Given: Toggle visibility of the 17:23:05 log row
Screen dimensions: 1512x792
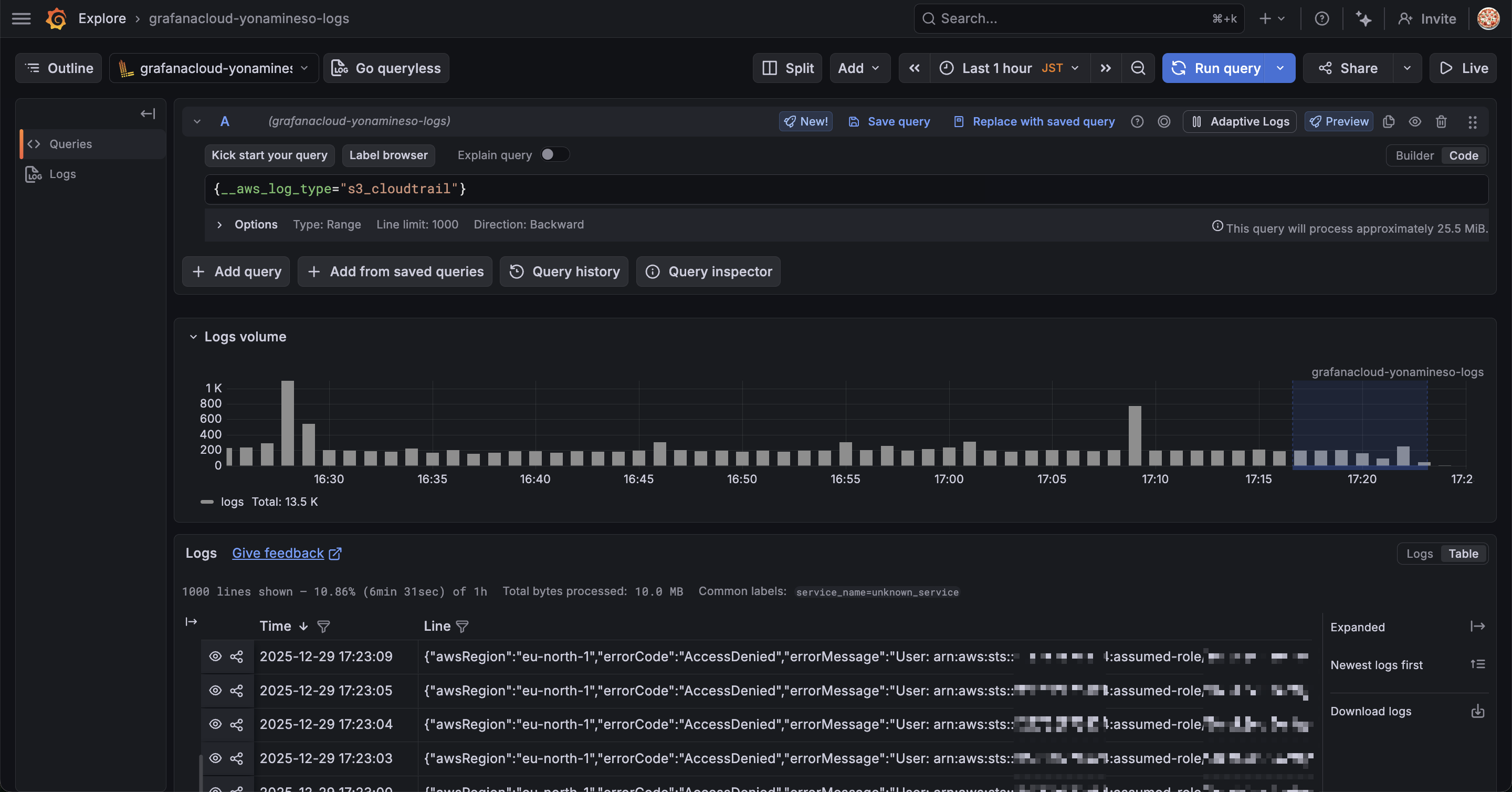Looking at the screenshot, I should pyautogui.click(x=215, y=691).
